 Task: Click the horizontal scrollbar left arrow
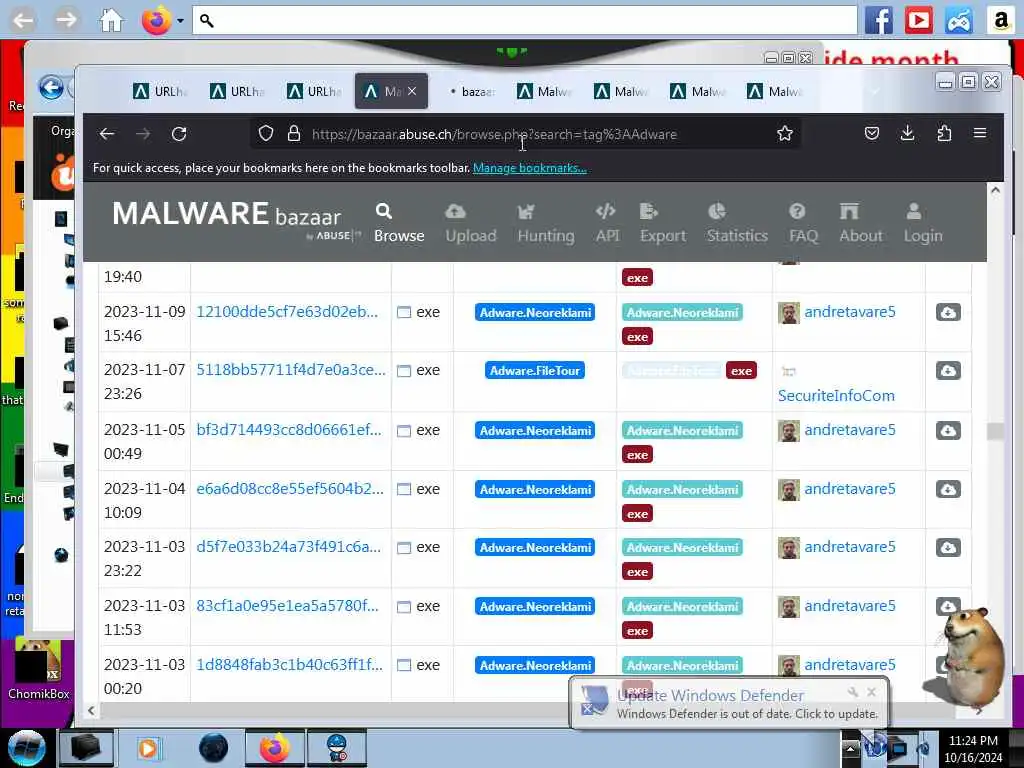click(x=91, y=710)
